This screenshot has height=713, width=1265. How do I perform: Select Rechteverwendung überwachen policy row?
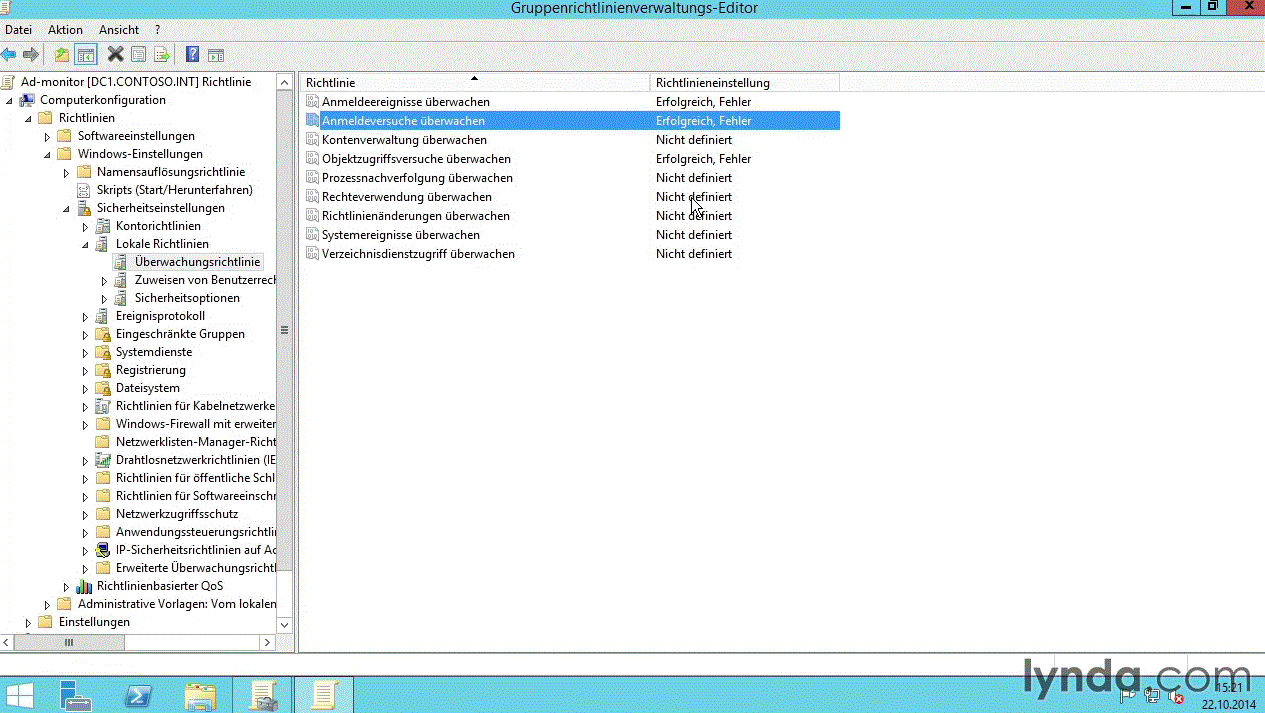click(x=570, y=197)
